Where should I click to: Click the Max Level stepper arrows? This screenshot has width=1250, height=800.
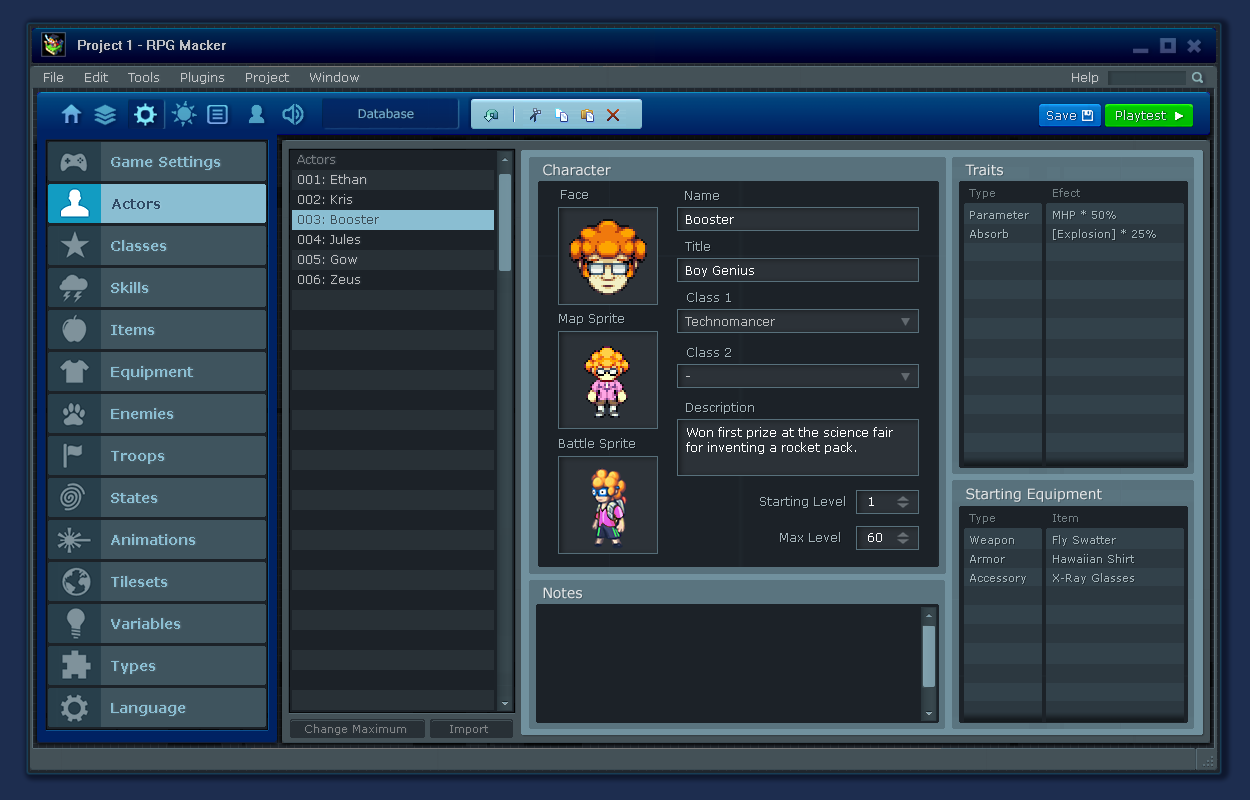(x=903, y=538)
